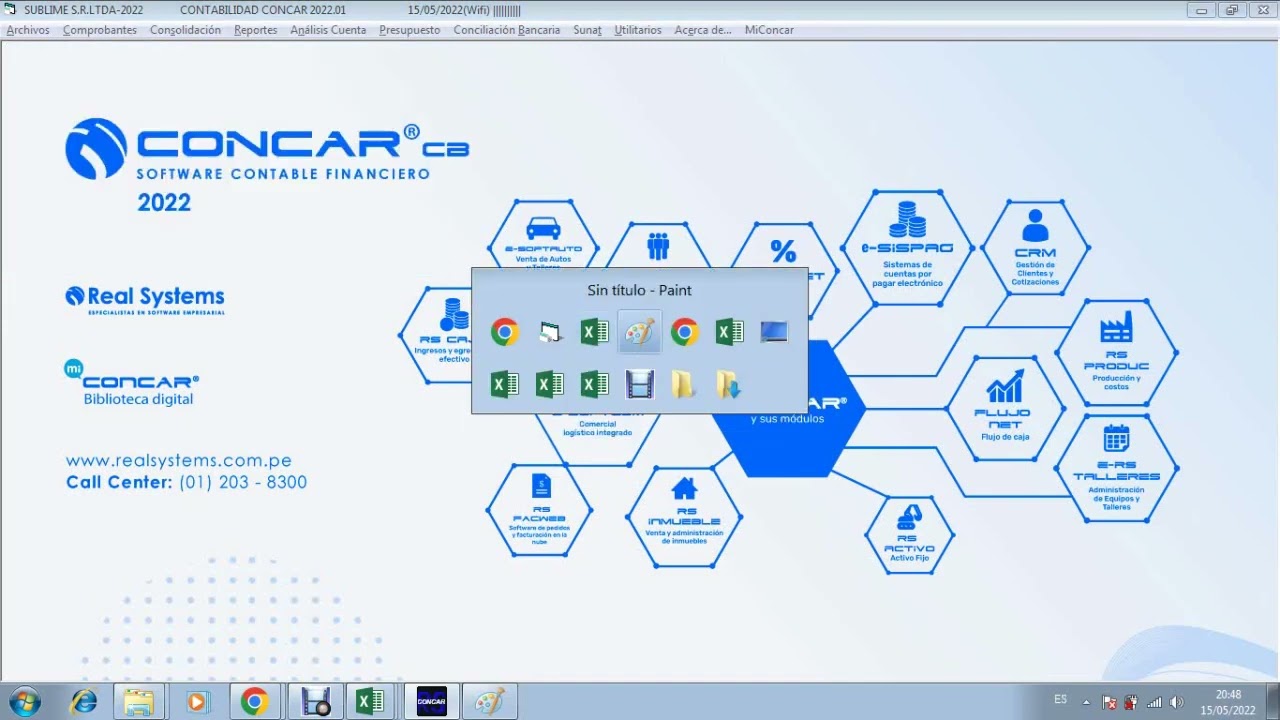Viewport: 1280px width, 720px height.
Task: Open the ES input language selector
Action: (1060, 699)
